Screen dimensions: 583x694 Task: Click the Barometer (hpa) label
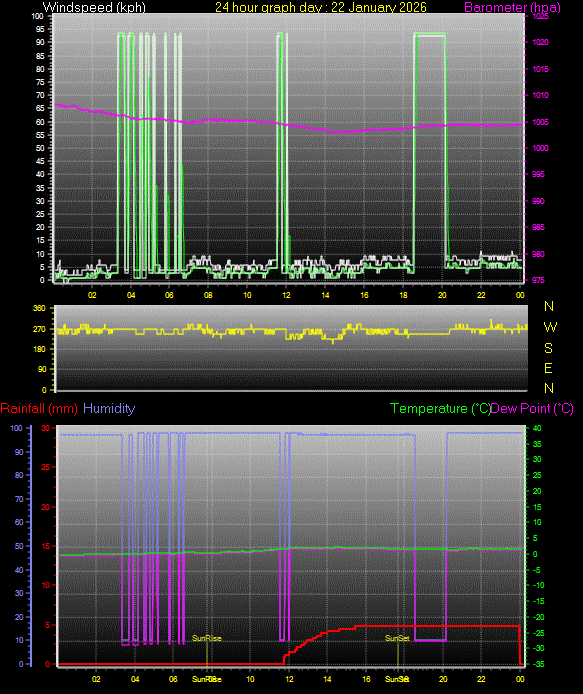pyautogui.click(x=512, y=7)
